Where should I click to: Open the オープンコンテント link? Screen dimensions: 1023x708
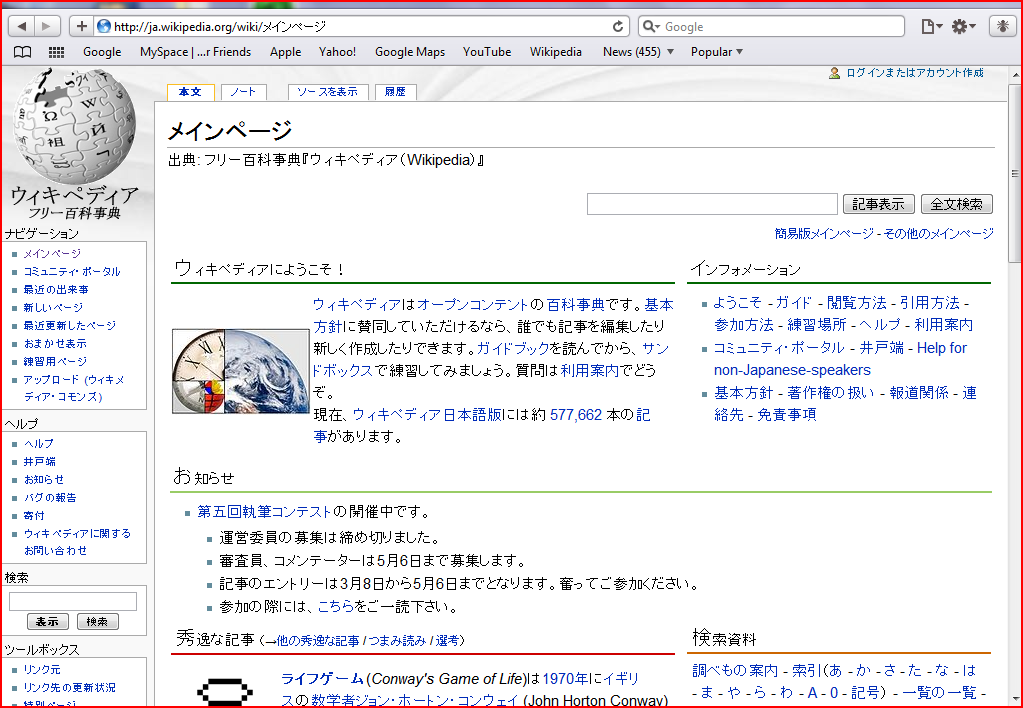click(472, 304)
